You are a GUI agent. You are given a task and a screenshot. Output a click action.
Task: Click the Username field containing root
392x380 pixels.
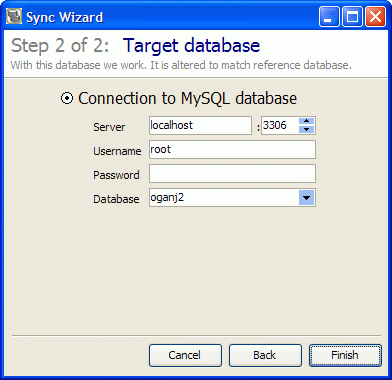[232, 149]
